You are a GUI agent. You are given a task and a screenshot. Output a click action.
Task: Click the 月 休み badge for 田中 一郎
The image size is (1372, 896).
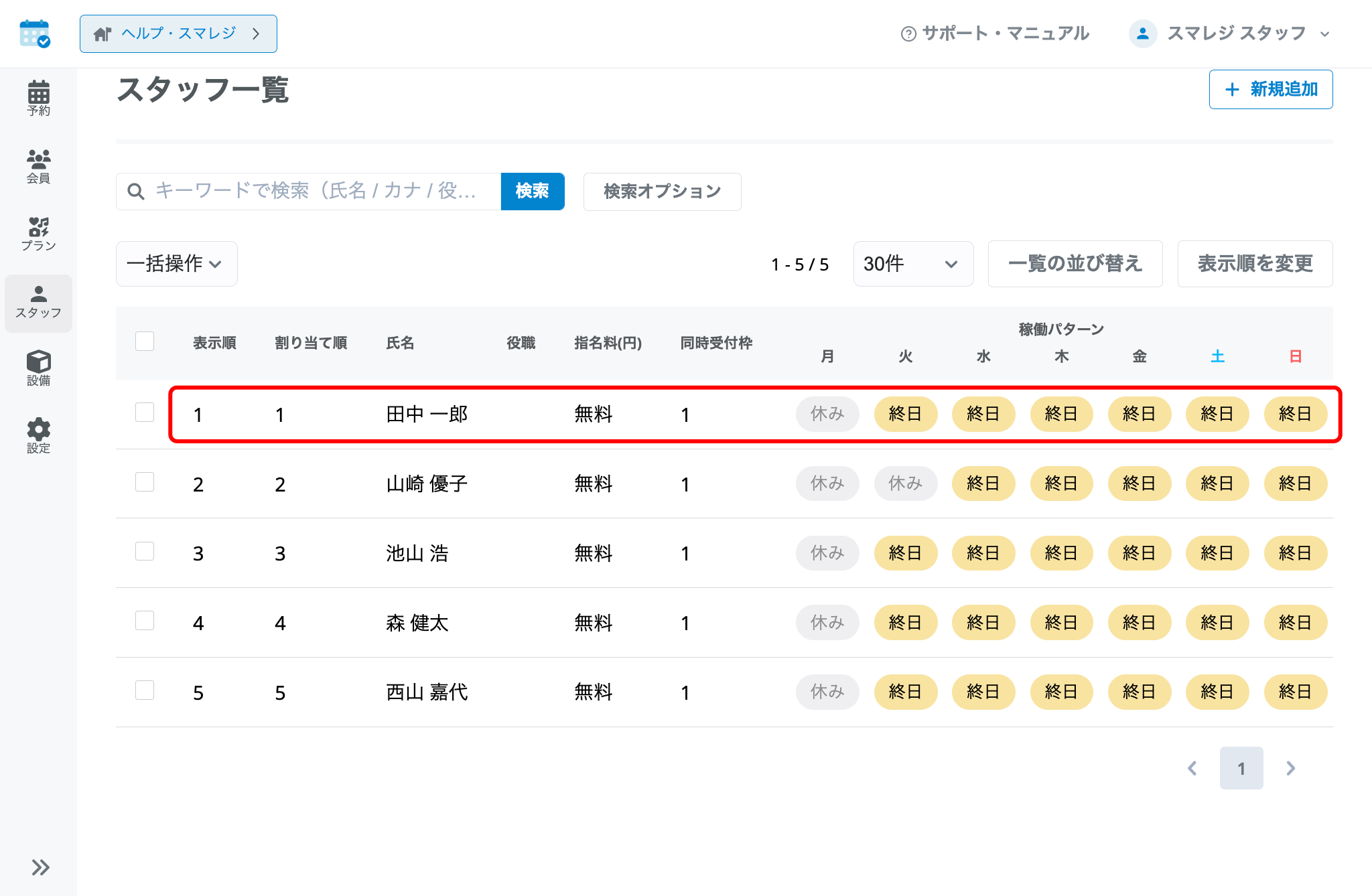(827, 414)
